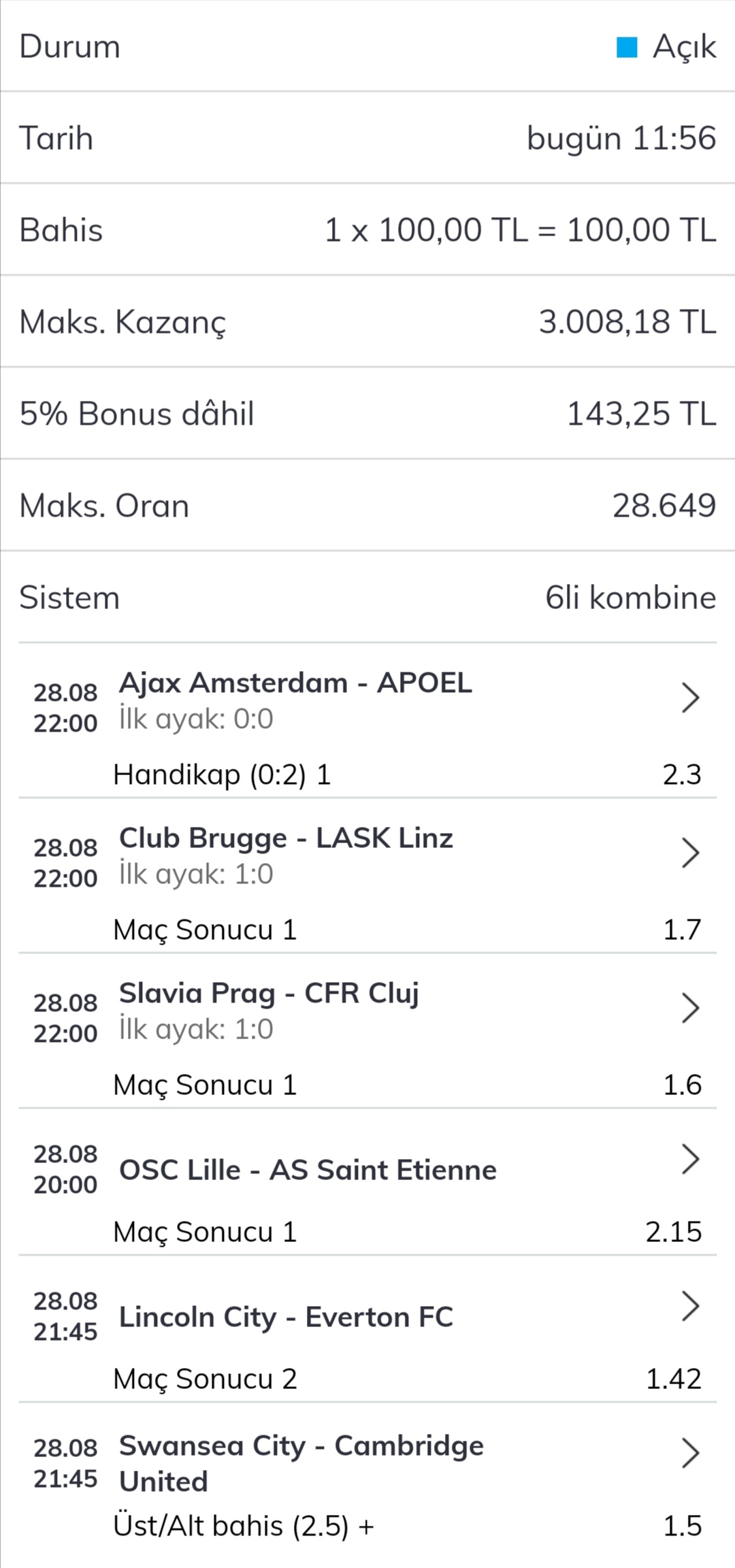
Task: Click the 2.15 odds for Lille
Action: 673,1232
